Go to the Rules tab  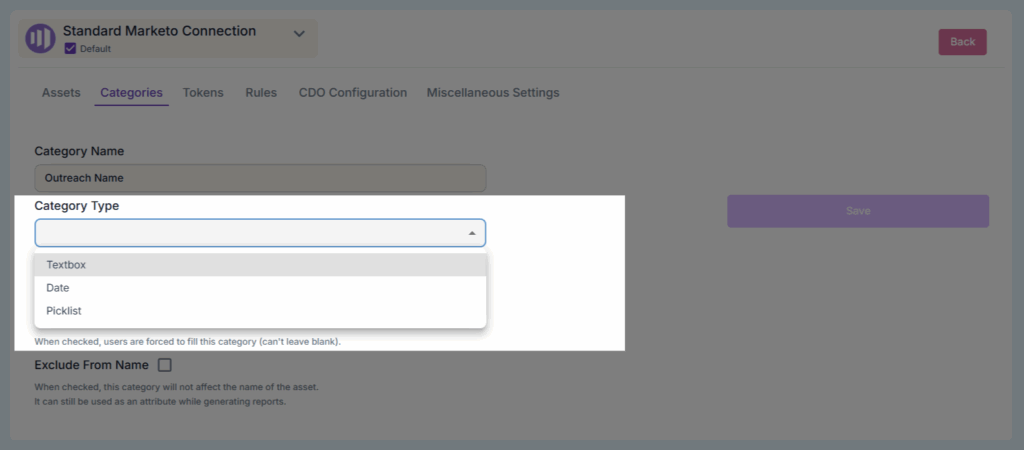(261, 93)
